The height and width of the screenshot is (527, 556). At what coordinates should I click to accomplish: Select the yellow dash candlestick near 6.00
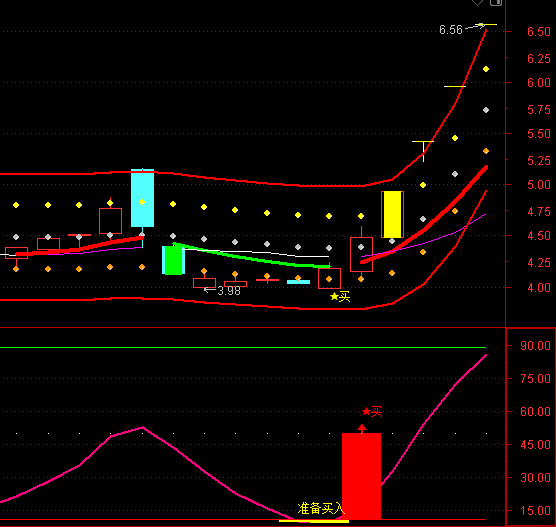pos(455,86)
